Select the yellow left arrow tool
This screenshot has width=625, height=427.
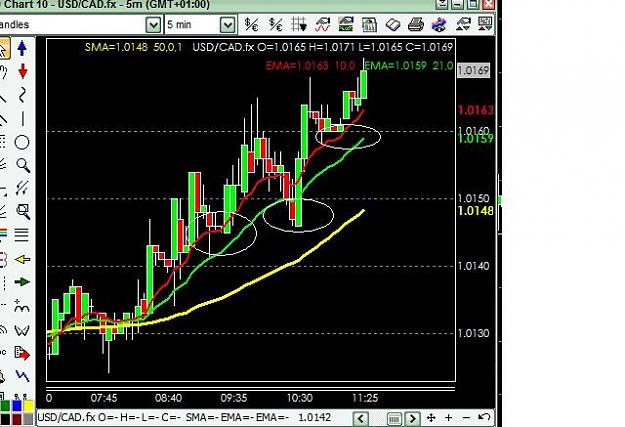click(x=22, y=260)
